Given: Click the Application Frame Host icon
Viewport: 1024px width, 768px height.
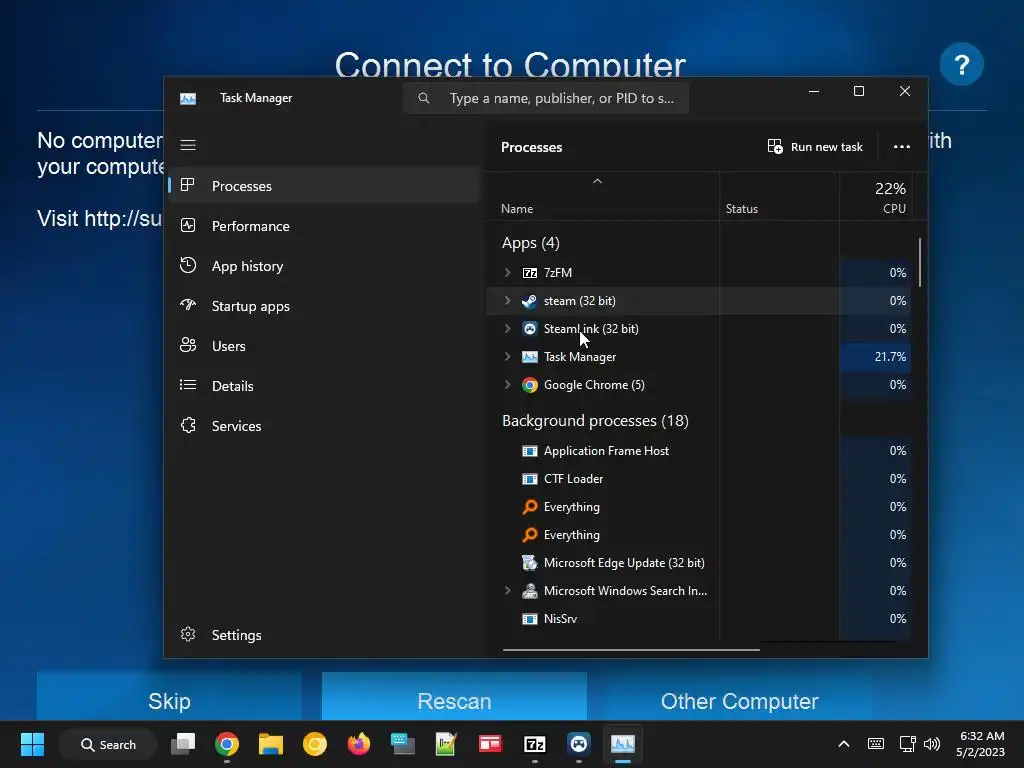Looking at the screenshot, I should (530, 451).
